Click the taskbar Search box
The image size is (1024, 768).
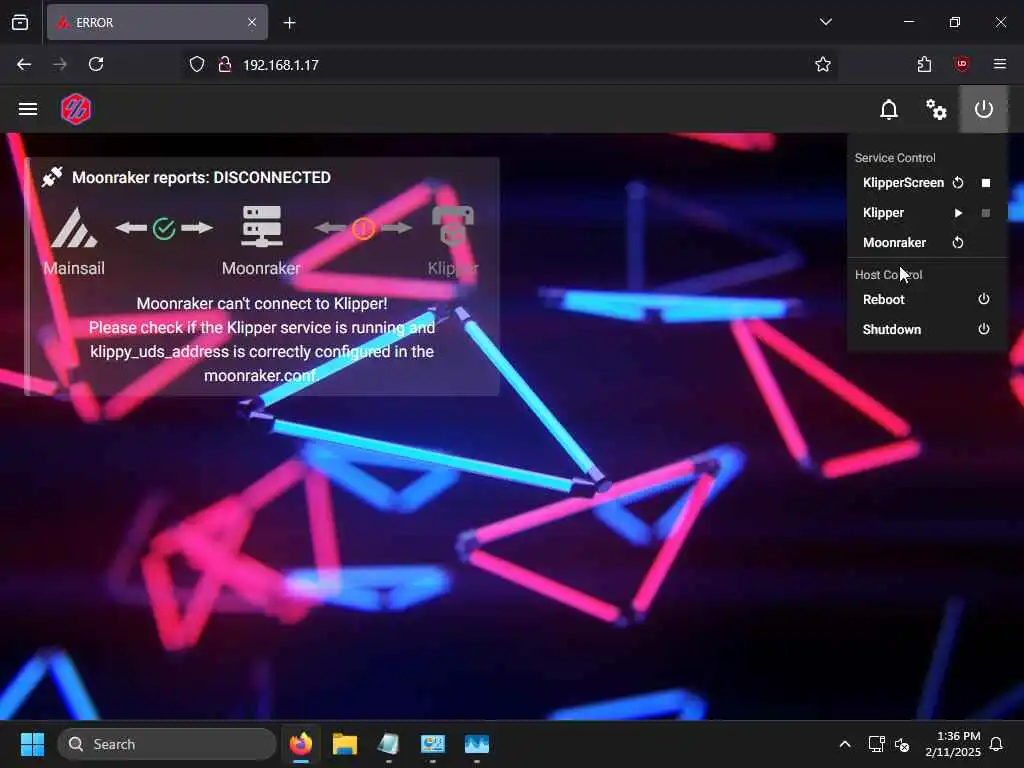coord(167,744)
